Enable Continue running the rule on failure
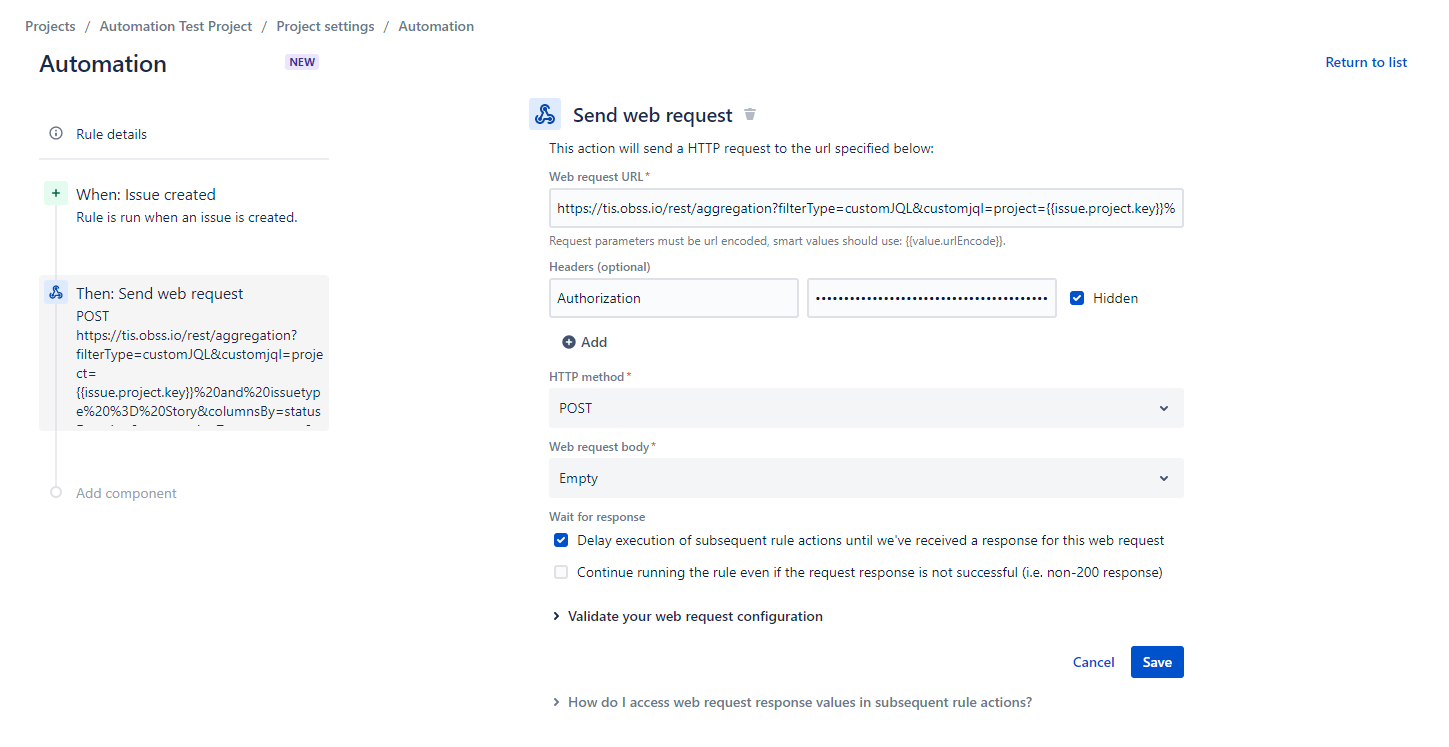1449x747 pixels. click(561, 573)
